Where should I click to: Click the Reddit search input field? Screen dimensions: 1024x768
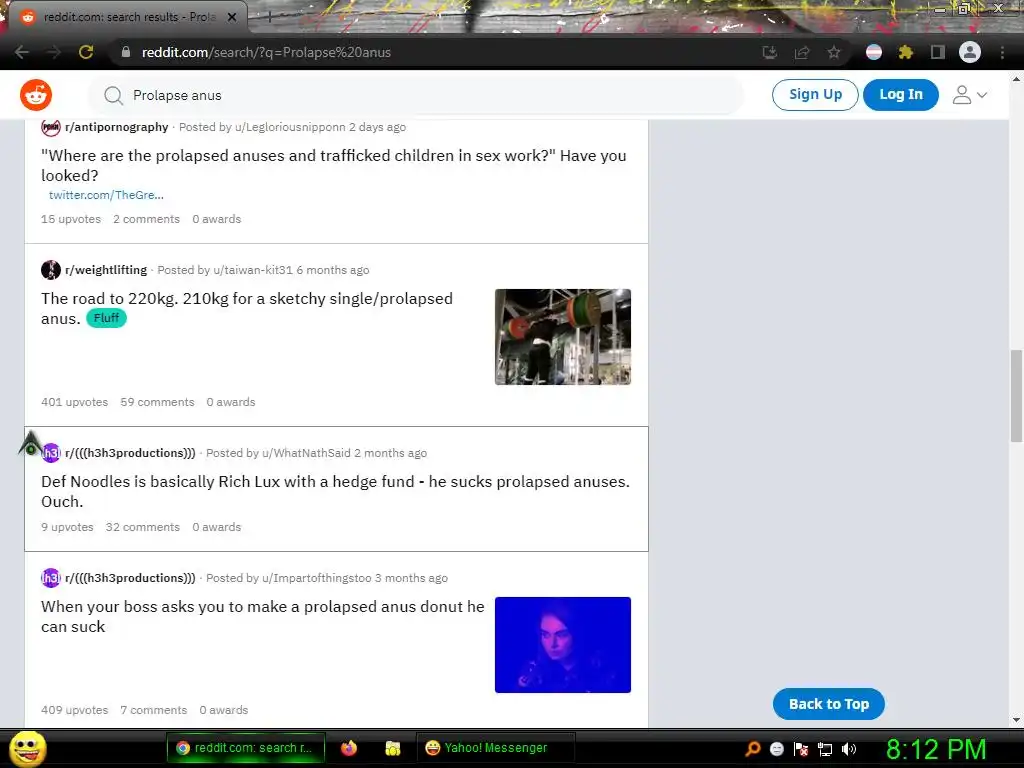pos(417,95)
